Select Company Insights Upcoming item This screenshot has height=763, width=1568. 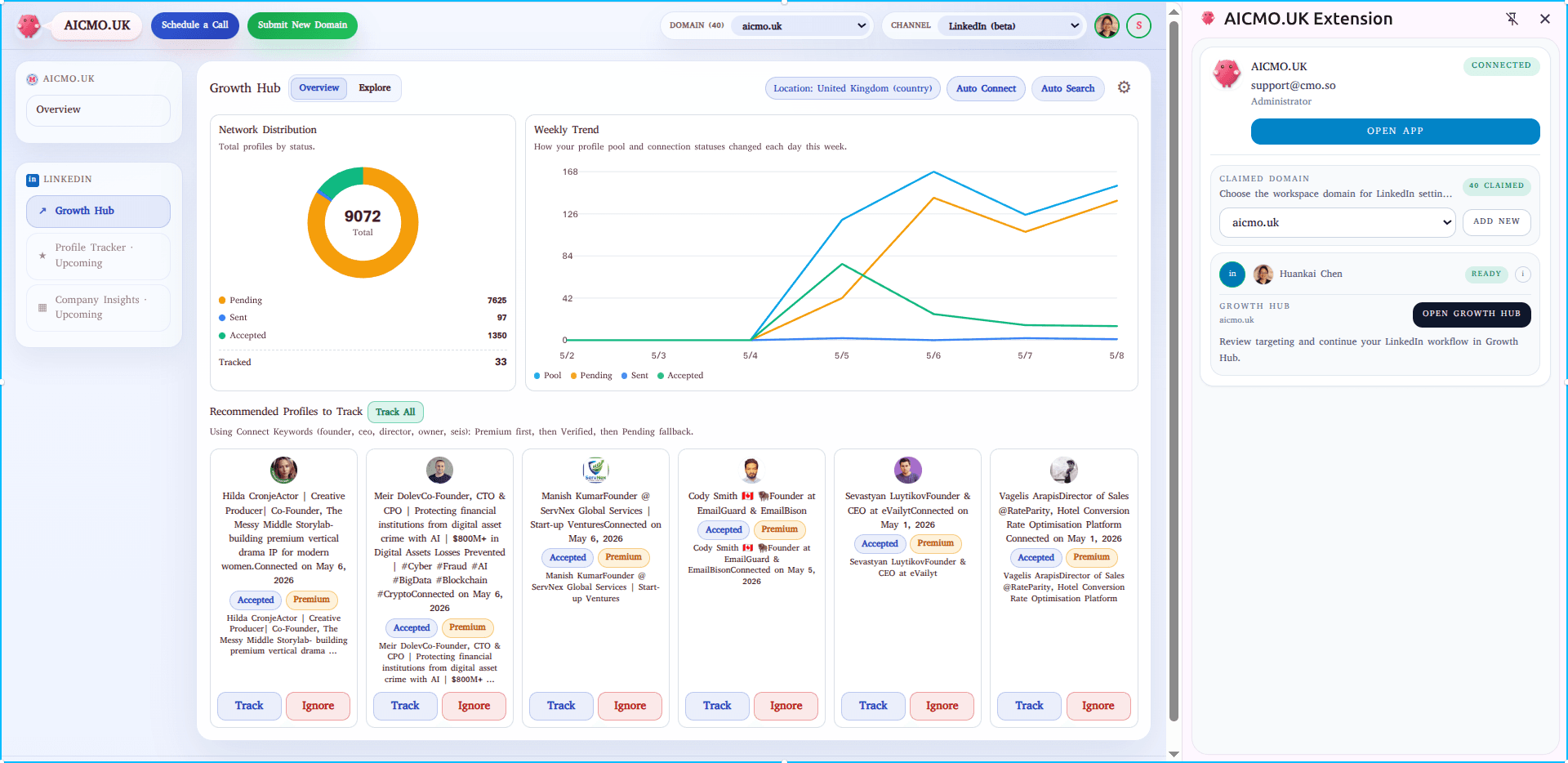coord(98,307)
